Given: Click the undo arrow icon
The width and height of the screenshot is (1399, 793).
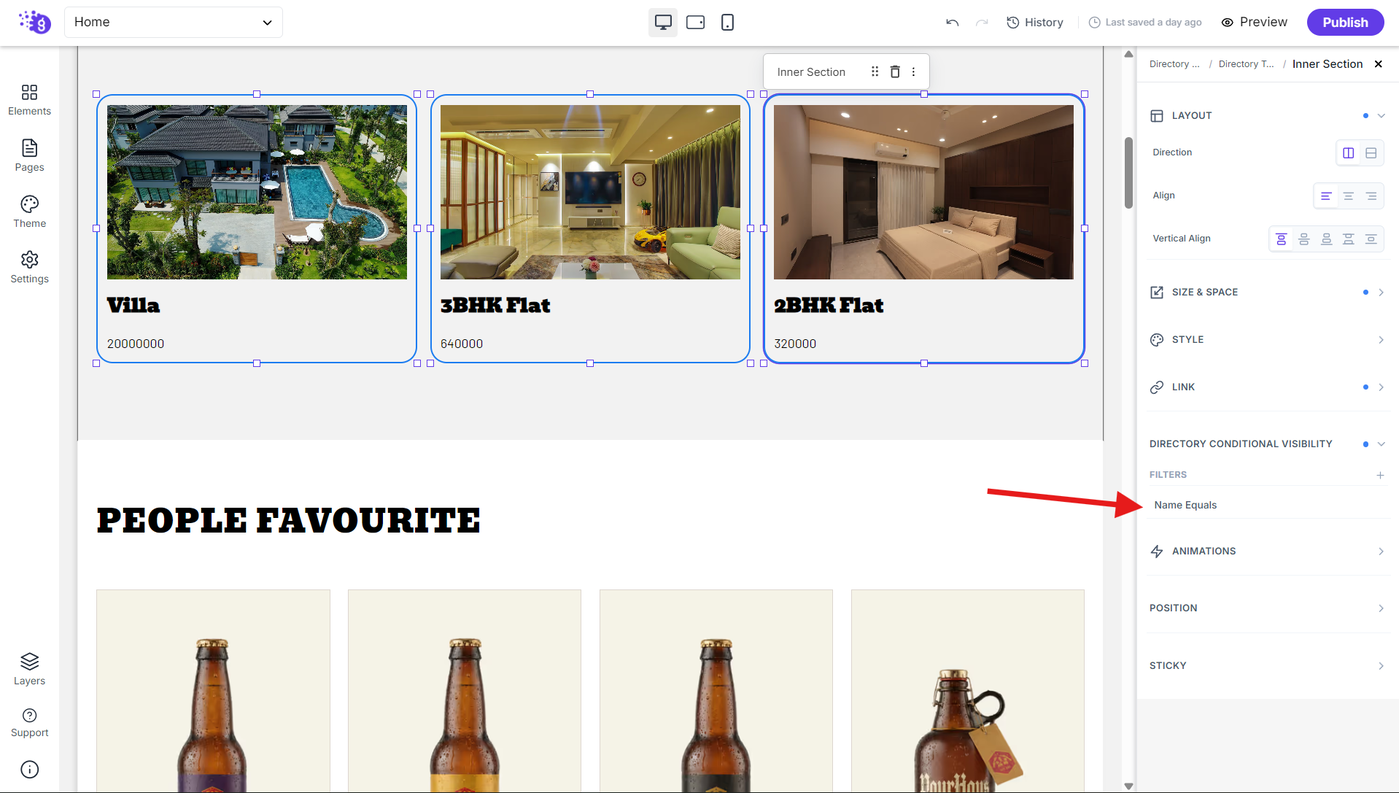Looking at the screenshot, I should tap(952, 22).
